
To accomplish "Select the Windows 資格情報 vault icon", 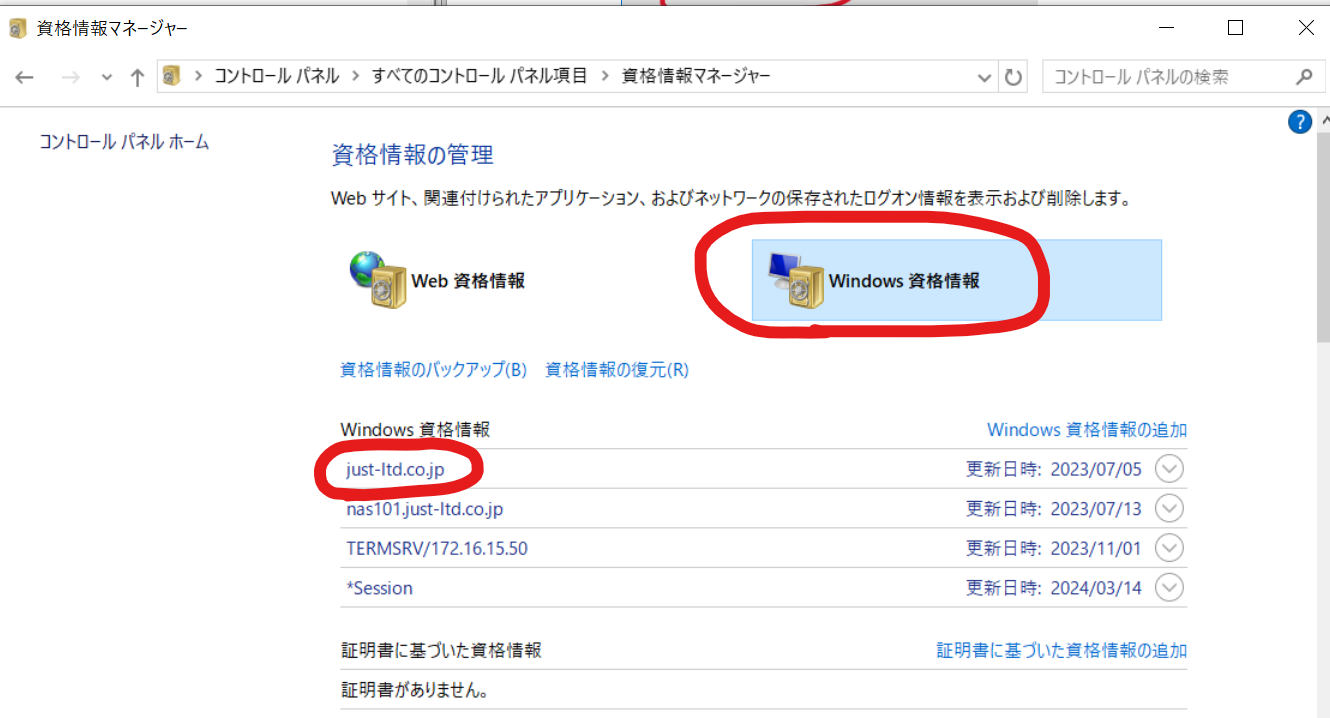I will click(x=795, y=280).
